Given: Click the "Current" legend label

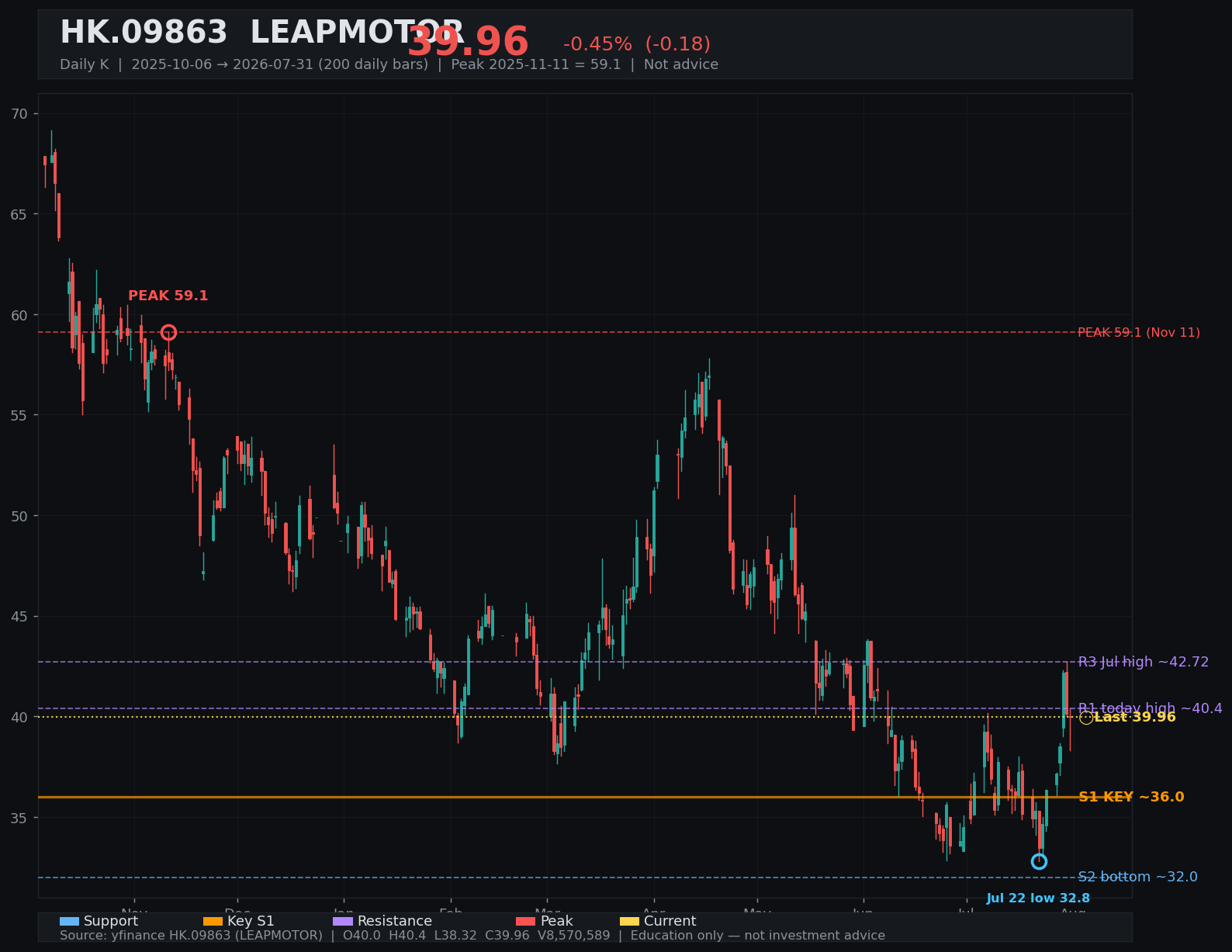Looking at the screenshot, I should point(670,921).
